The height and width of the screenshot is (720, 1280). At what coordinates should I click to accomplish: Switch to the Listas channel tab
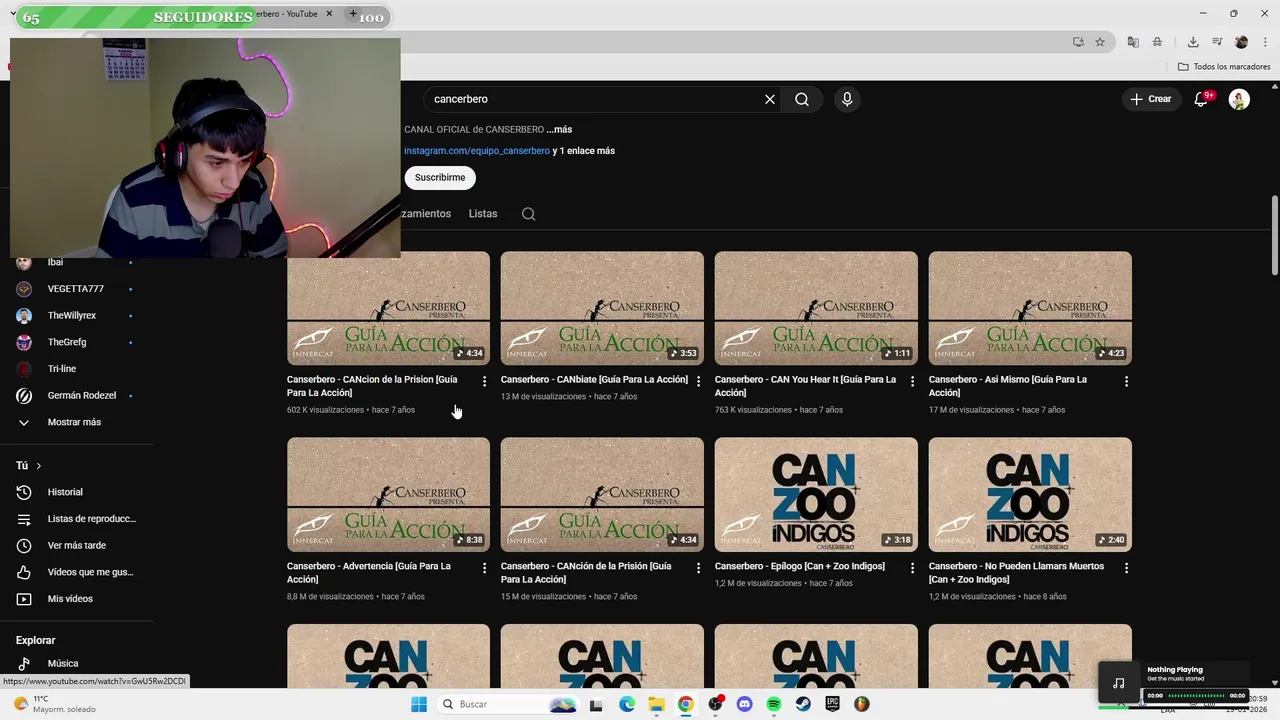483,214
